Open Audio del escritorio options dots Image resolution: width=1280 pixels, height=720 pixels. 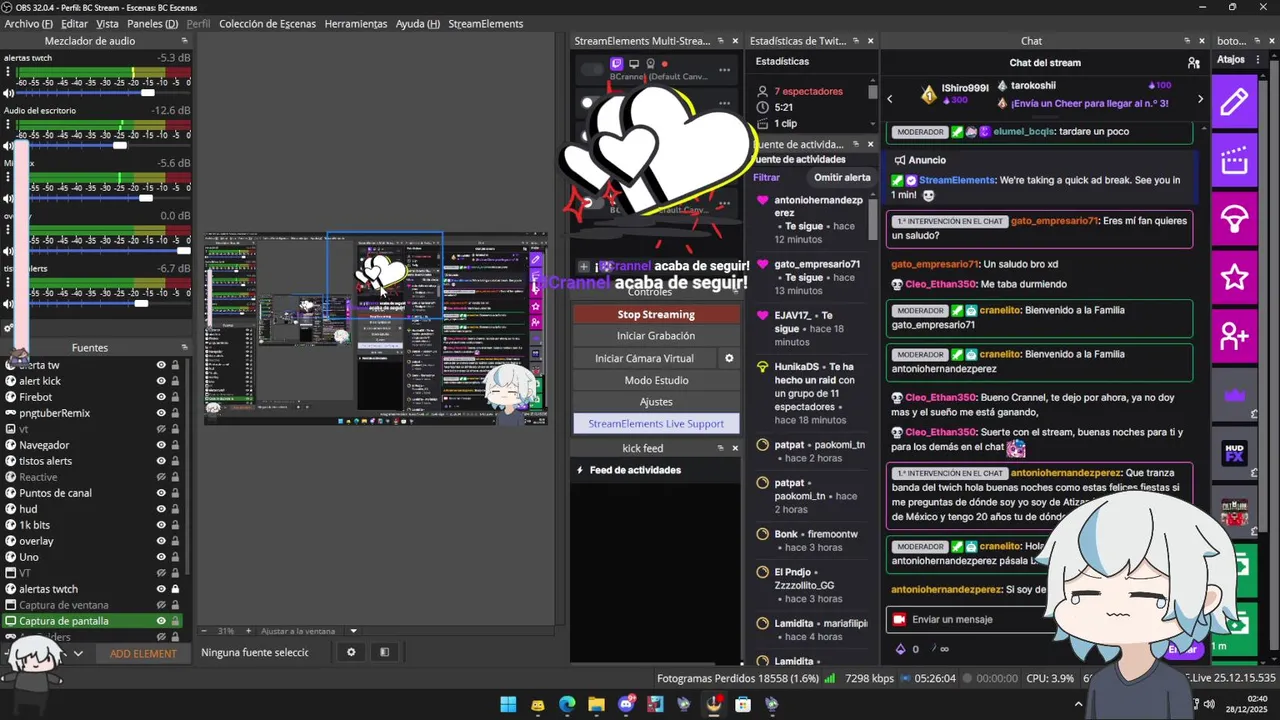tap(8, 125)
